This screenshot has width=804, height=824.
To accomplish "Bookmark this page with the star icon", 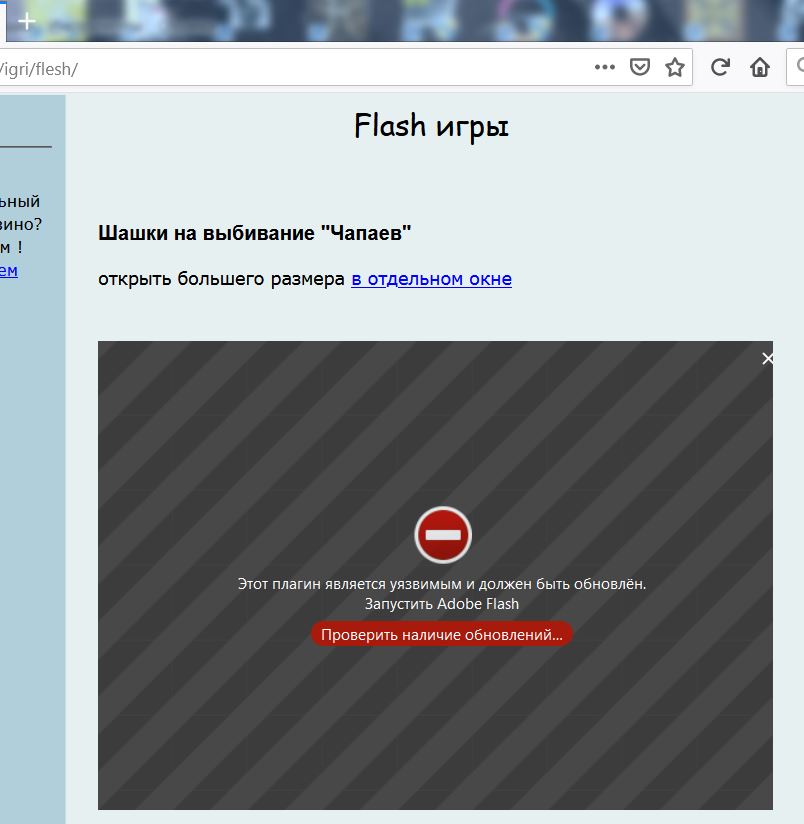I will tap(675, 67).
